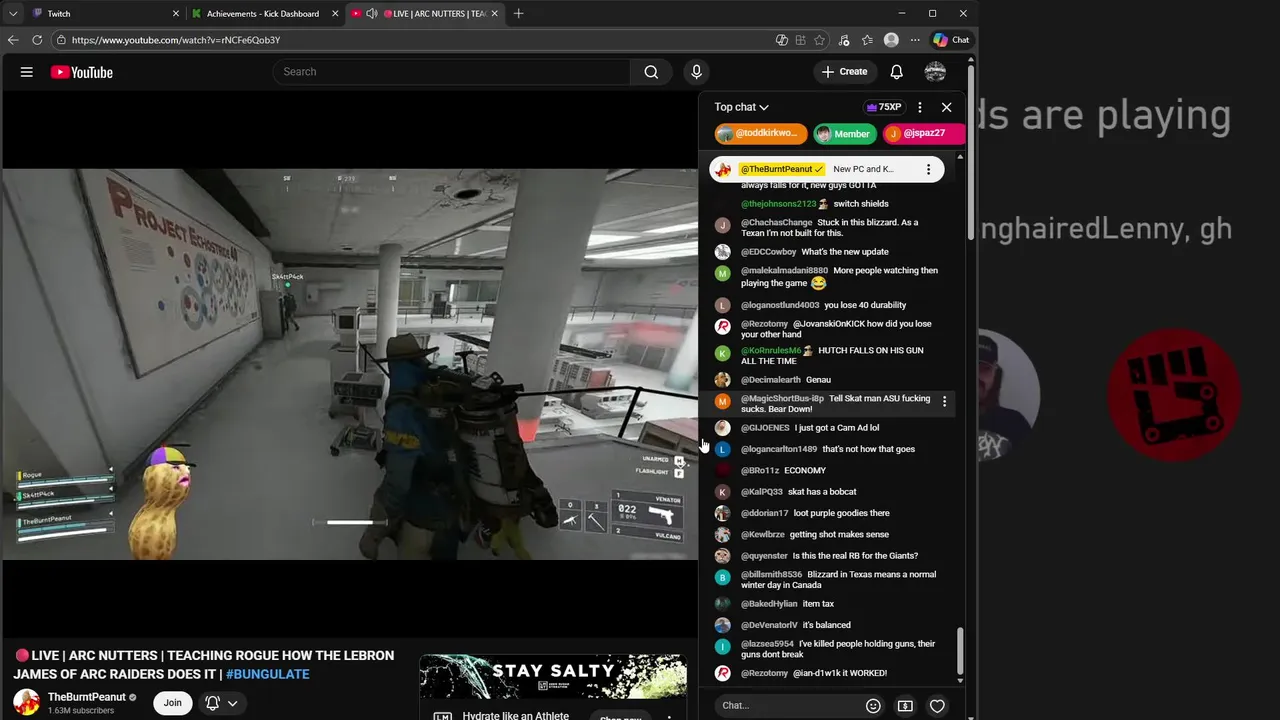Open browser profile icon
This screenshot has width=1280, height=720.
(891, 40)
